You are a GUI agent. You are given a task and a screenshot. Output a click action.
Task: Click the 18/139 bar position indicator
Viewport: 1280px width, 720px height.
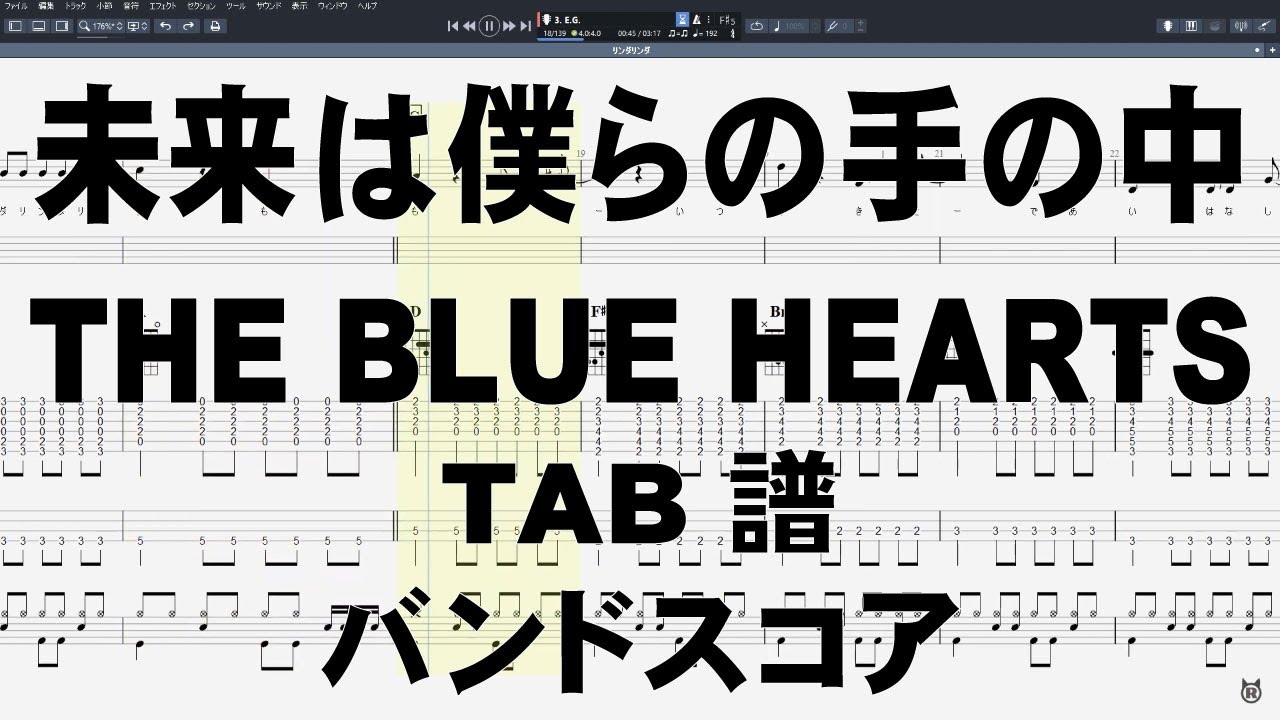pyautogui.click(x=555, y=34)
